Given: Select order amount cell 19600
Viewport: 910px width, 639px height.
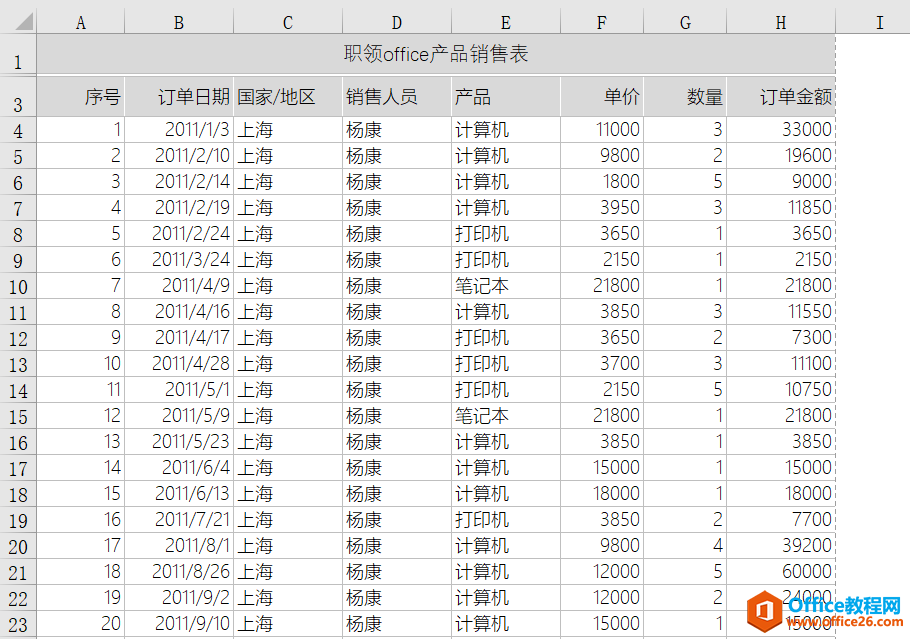Looking at the screenshot, I should point(781,156).
